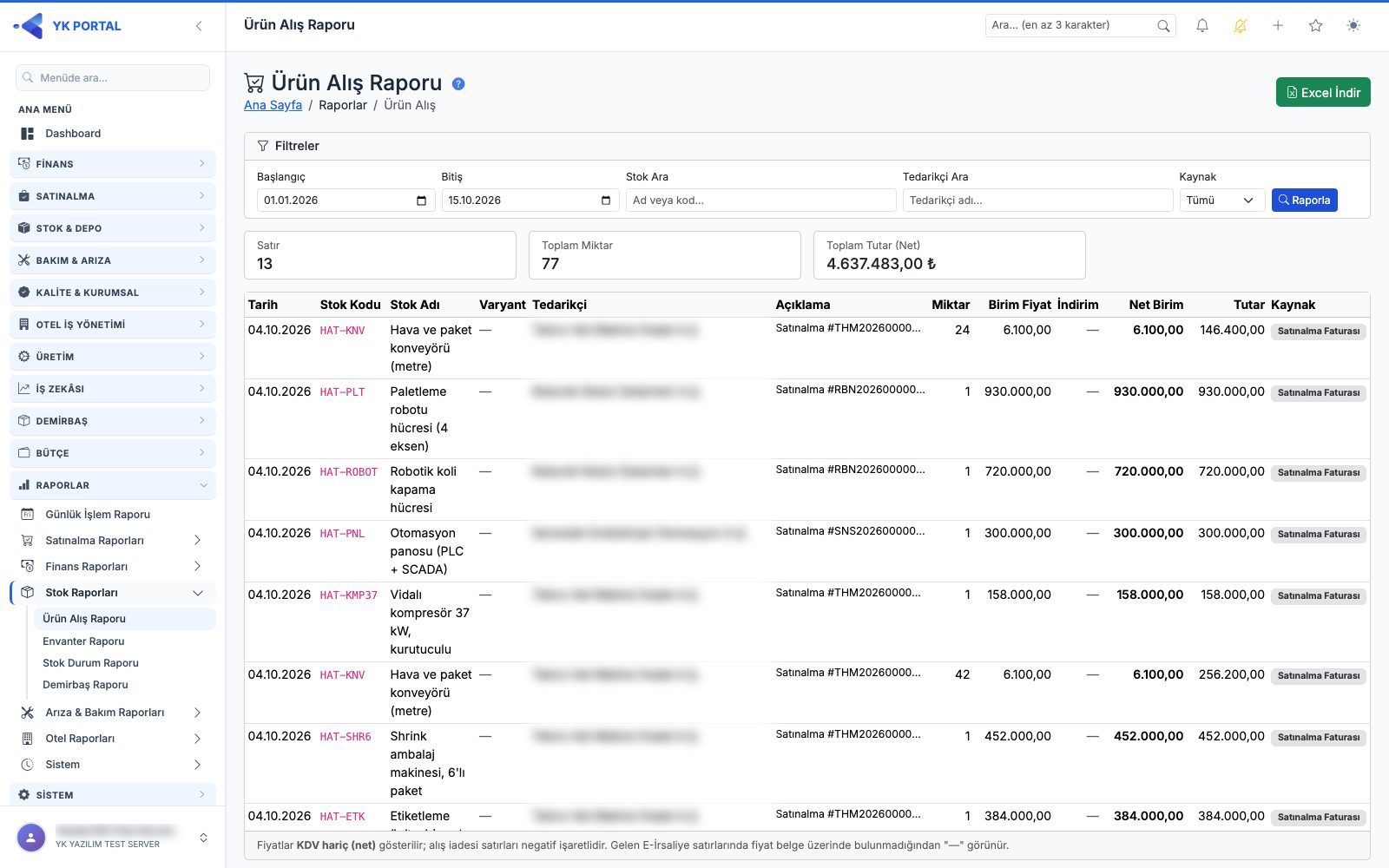The width and height of the screenshot is (1389, 868).
Task: Click the blue help question mark icon
Action: tap(458, 84)
